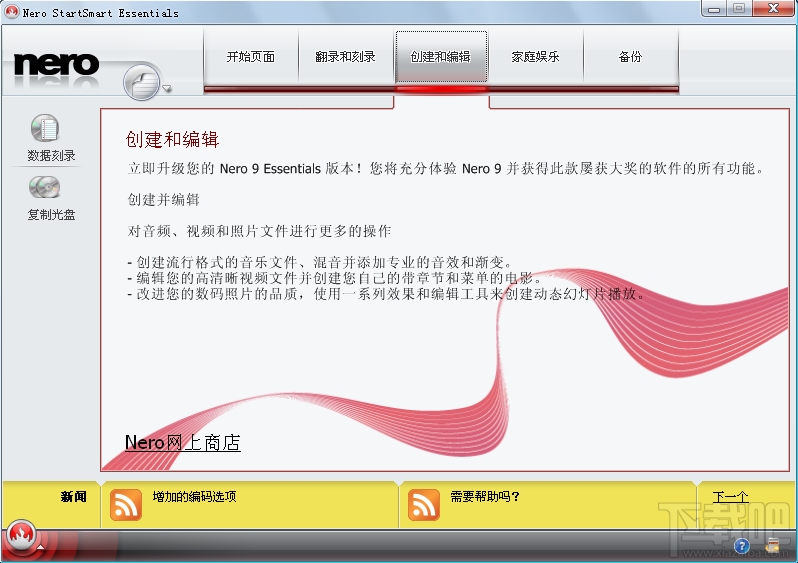
Task: Open the 增加的编码选项 news headline
Action: pos(194,496)
